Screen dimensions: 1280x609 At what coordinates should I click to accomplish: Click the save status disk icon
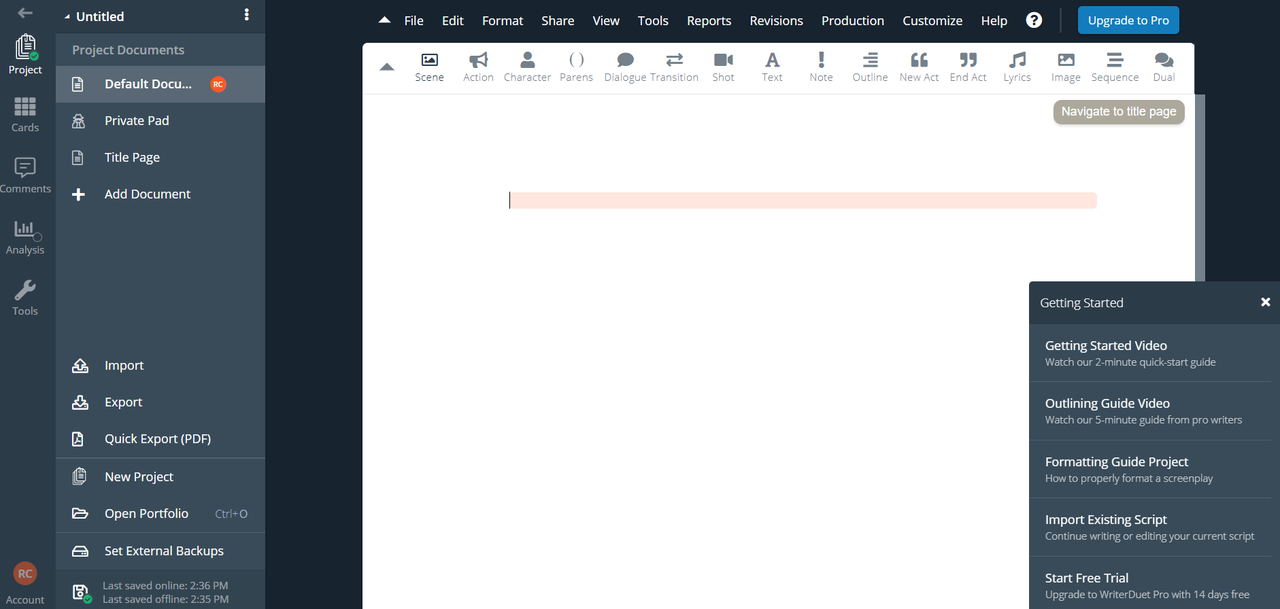click(81, 592)
